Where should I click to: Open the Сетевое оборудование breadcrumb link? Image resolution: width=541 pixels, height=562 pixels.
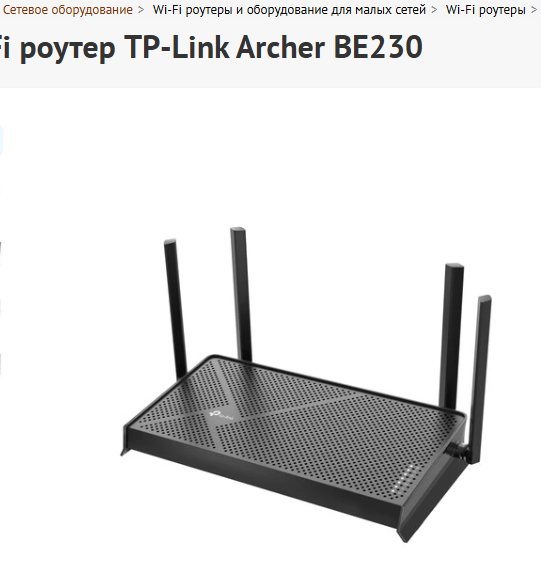pyautogui.click(x=68, y=10)
